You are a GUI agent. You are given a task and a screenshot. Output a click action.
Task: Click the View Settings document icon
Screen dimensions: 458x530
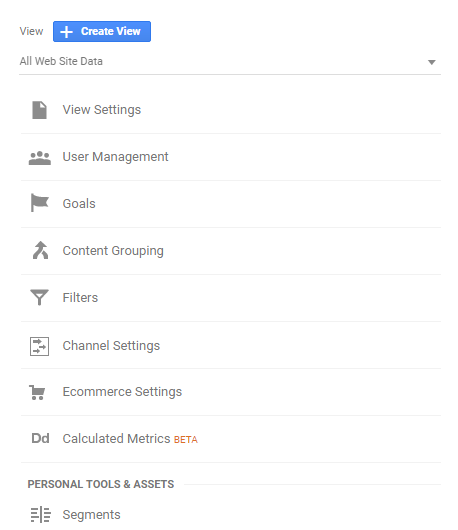(x=39, y=110)
